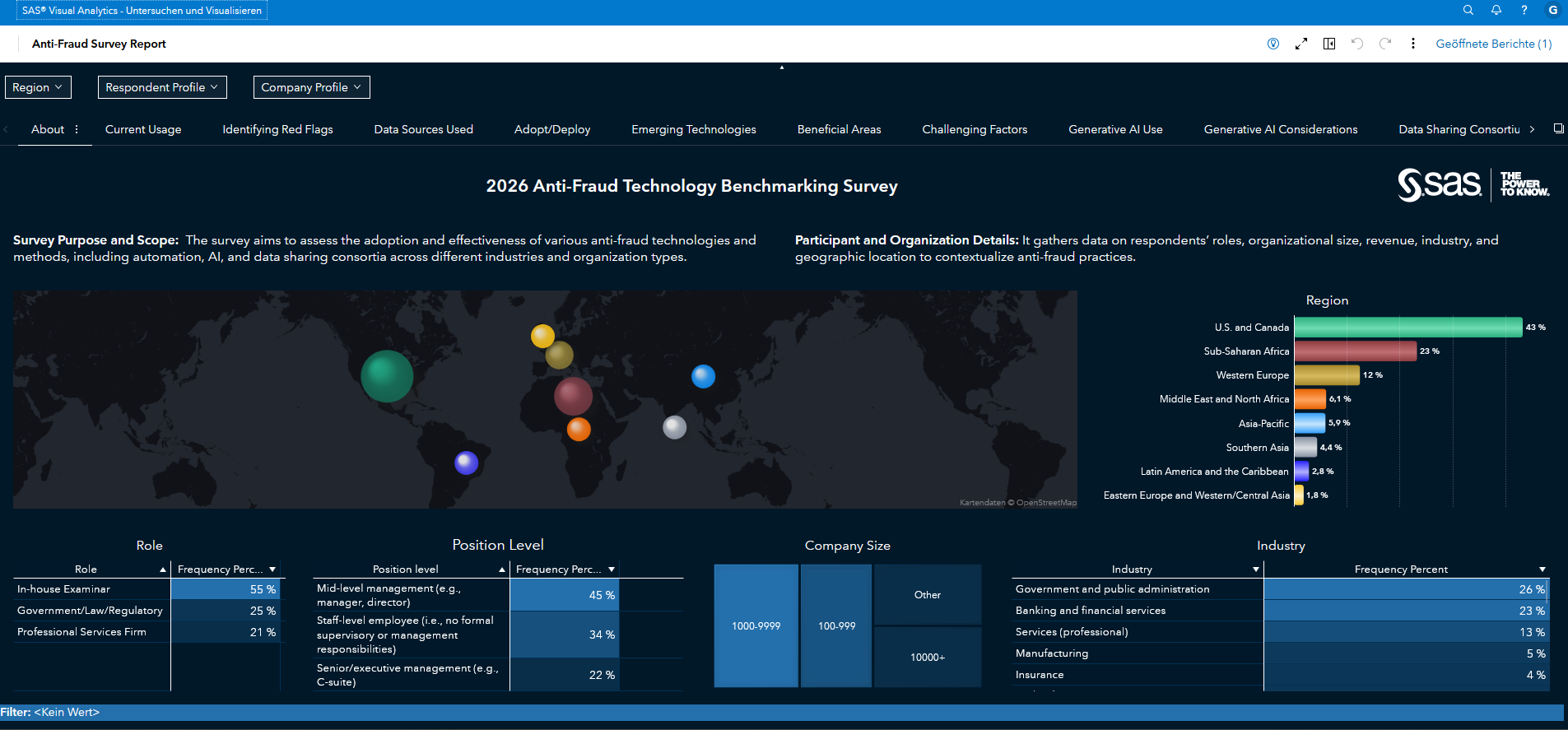The image size is (1568, 730).
Task: Sort Industry table by Frequency Percent header
Action: (x=1400, y=569)
